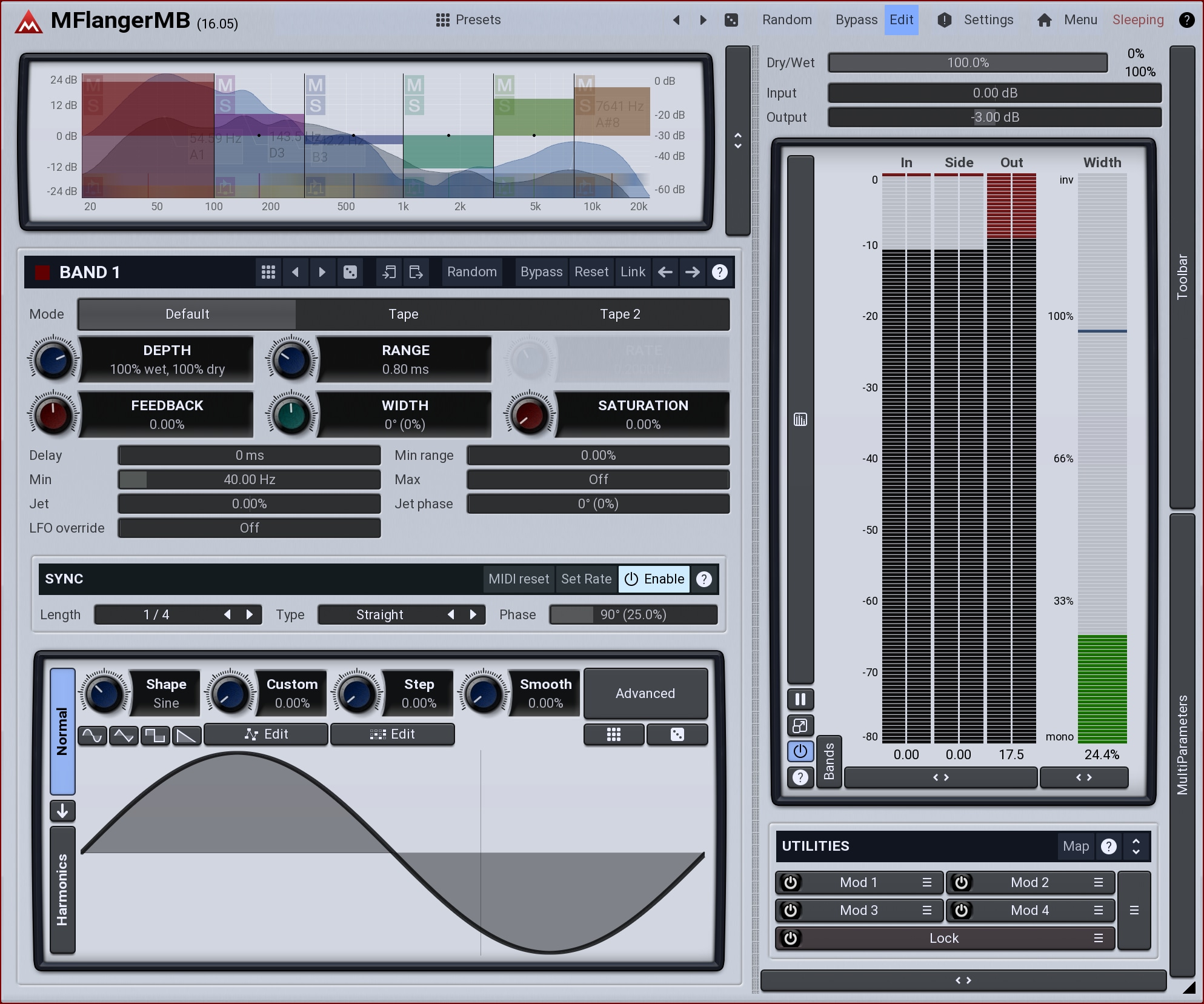Select next Band 1 preset arrow
The width and height of the screenshot is (1204, 1004).
pyautogui.click(x=322, y=272)
